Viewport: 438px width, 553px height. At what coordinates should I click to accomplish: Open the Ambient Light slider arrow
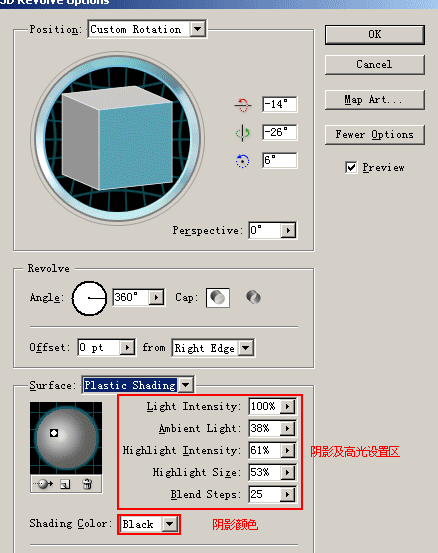point(288,429)
